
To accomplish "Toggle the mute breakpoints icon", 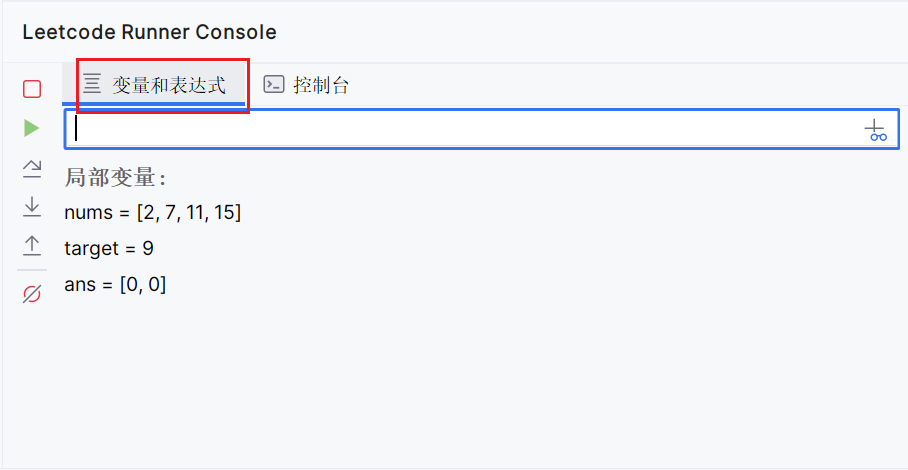I will pos(32,294).
